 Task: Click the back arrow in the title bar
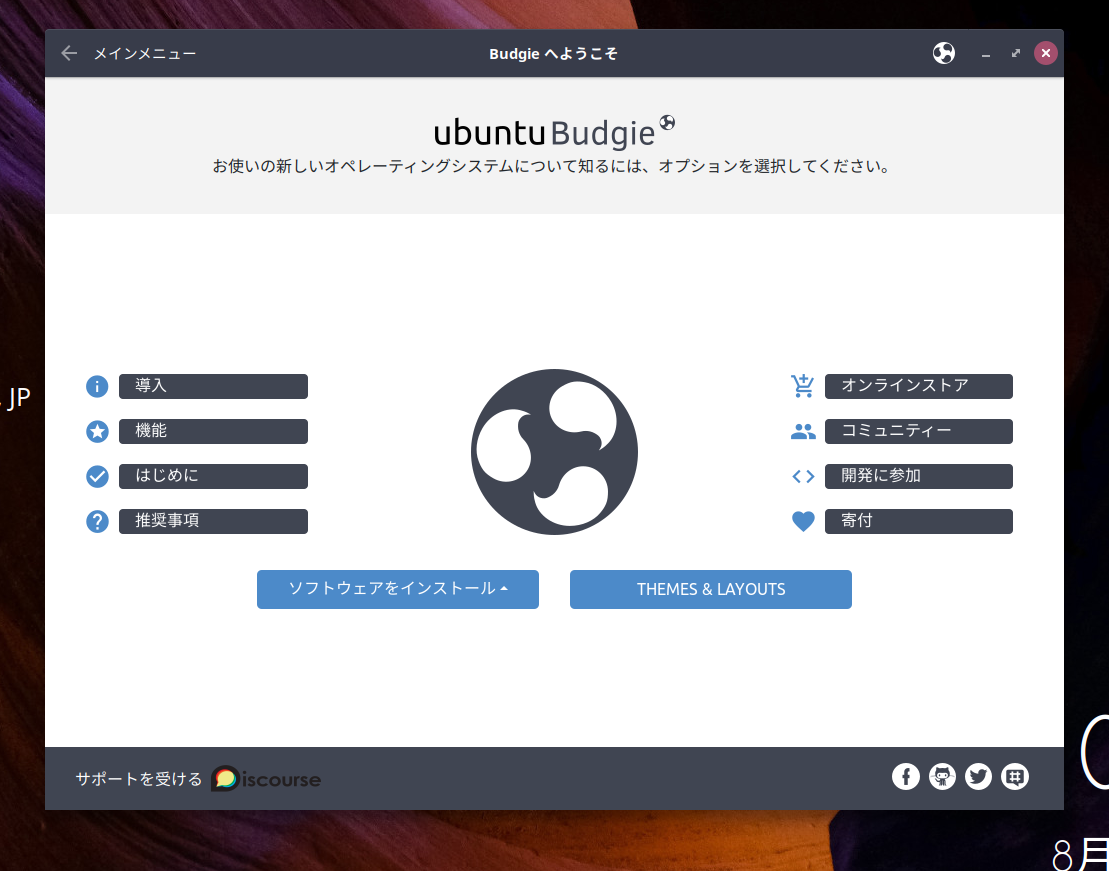point(69,53)
